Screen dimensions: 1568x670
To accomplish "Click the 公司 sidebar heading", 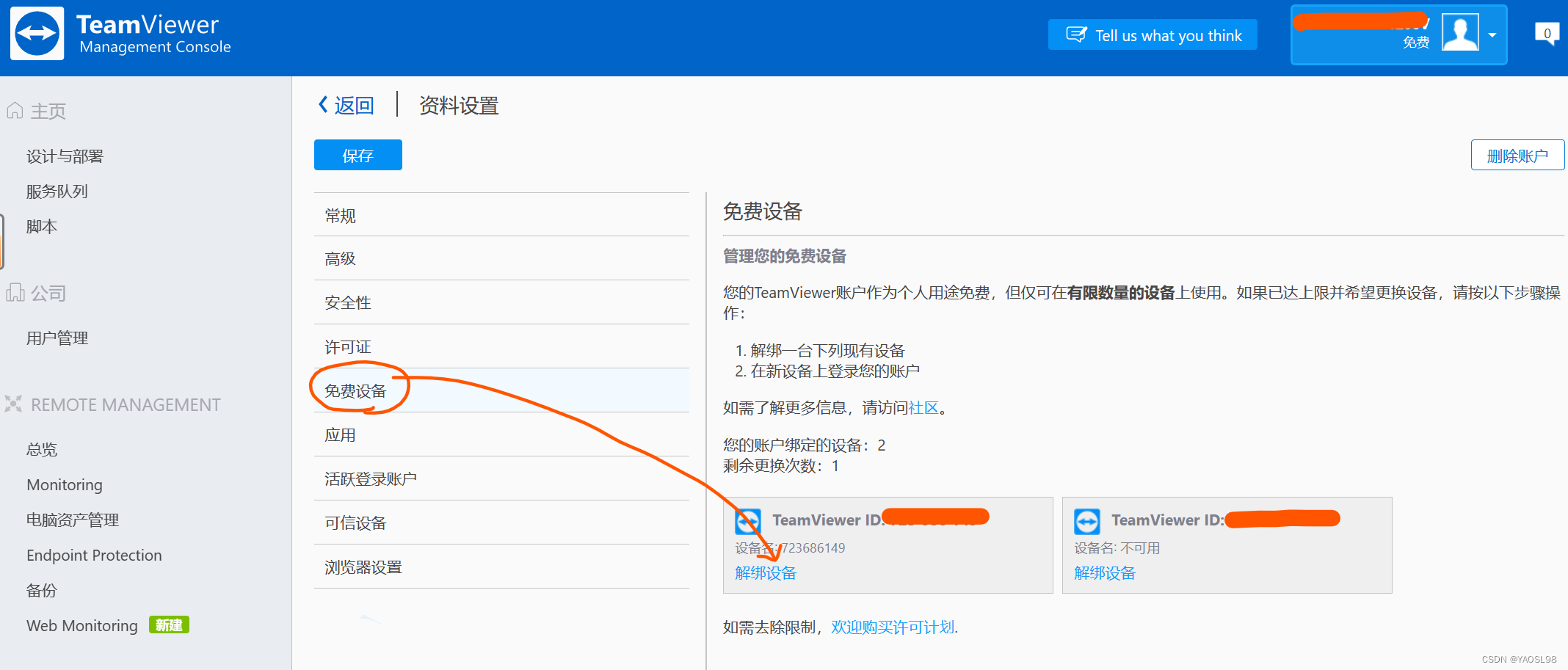I will 48,293.
